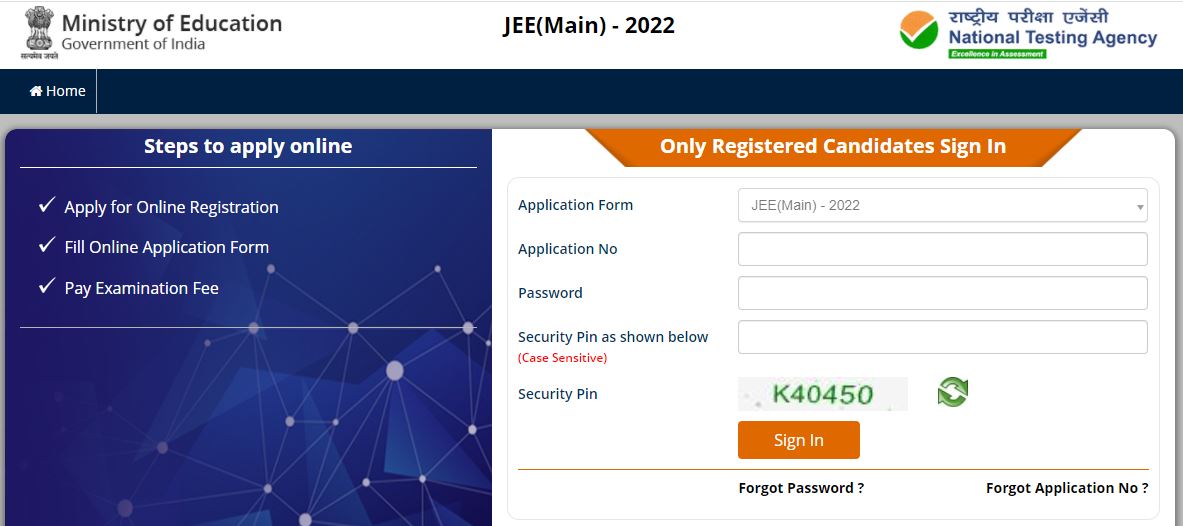Open the Forgot Application No link
The height and width of the screenshot is (526, 1183).
tap(1067, 488)
